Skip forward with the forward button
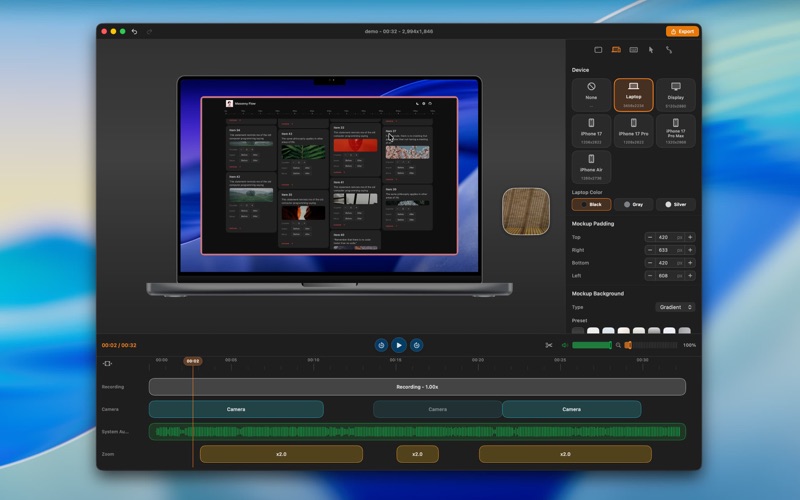This screenshot has height=500, width=800. [416, 345]
